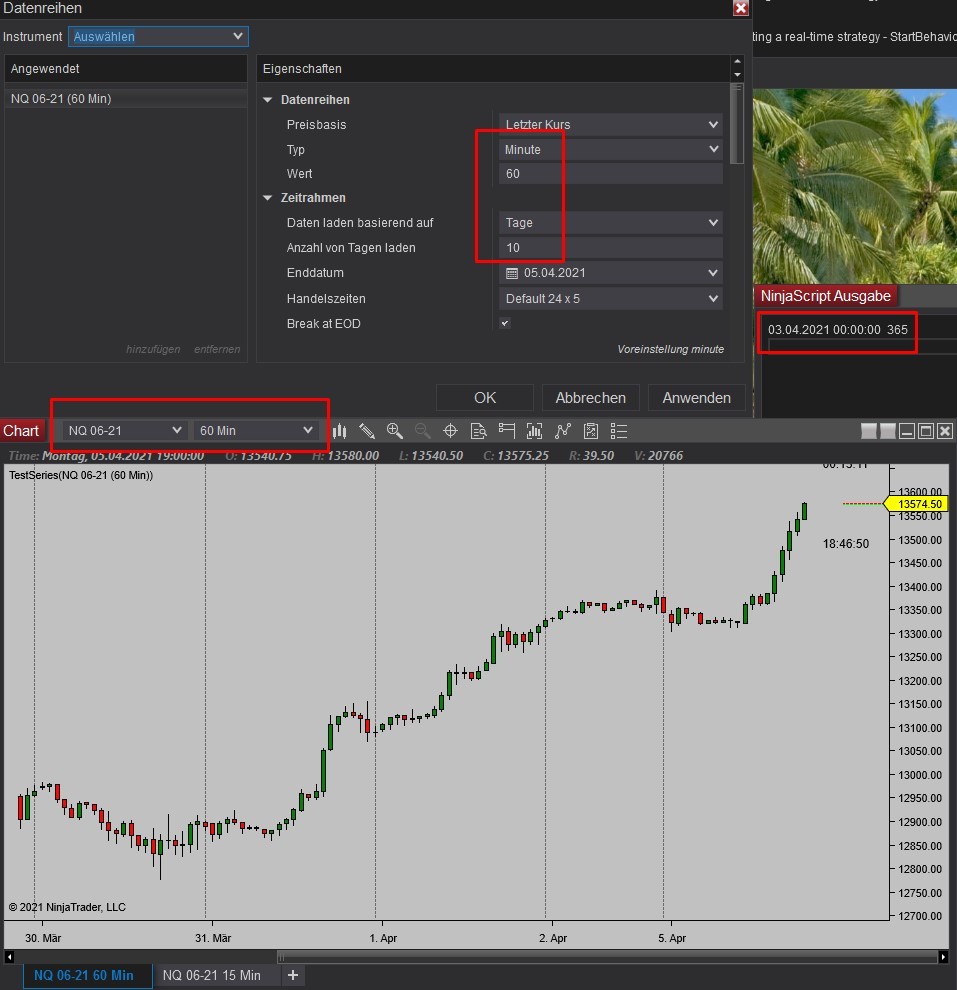Click the Anzahl von Tagen laden field
Viewport: 957px width, 990px height.
(610, 248)
